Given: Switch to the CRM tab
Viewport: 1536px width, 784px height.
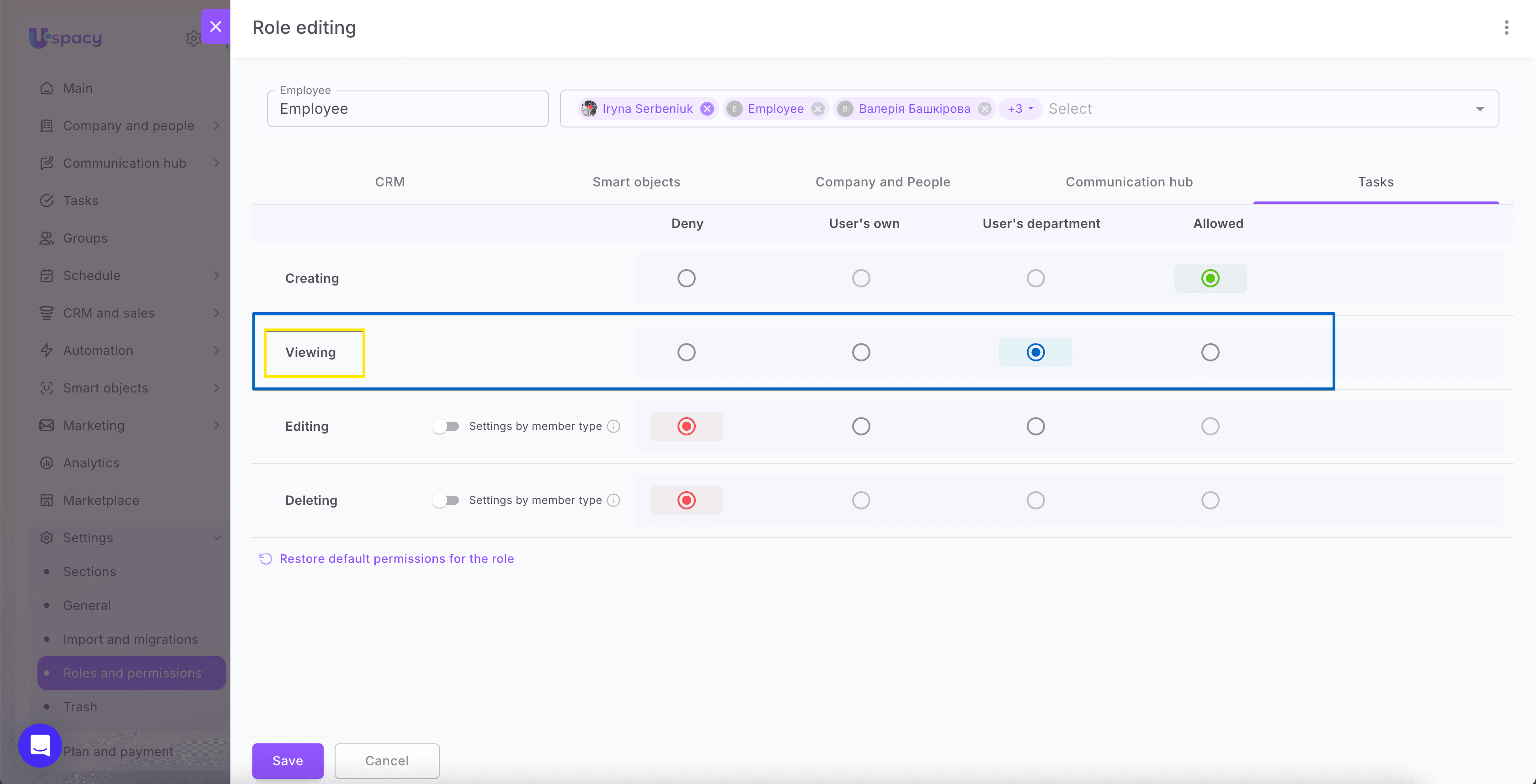Looking at the screenshot, I should coord(390,182).
